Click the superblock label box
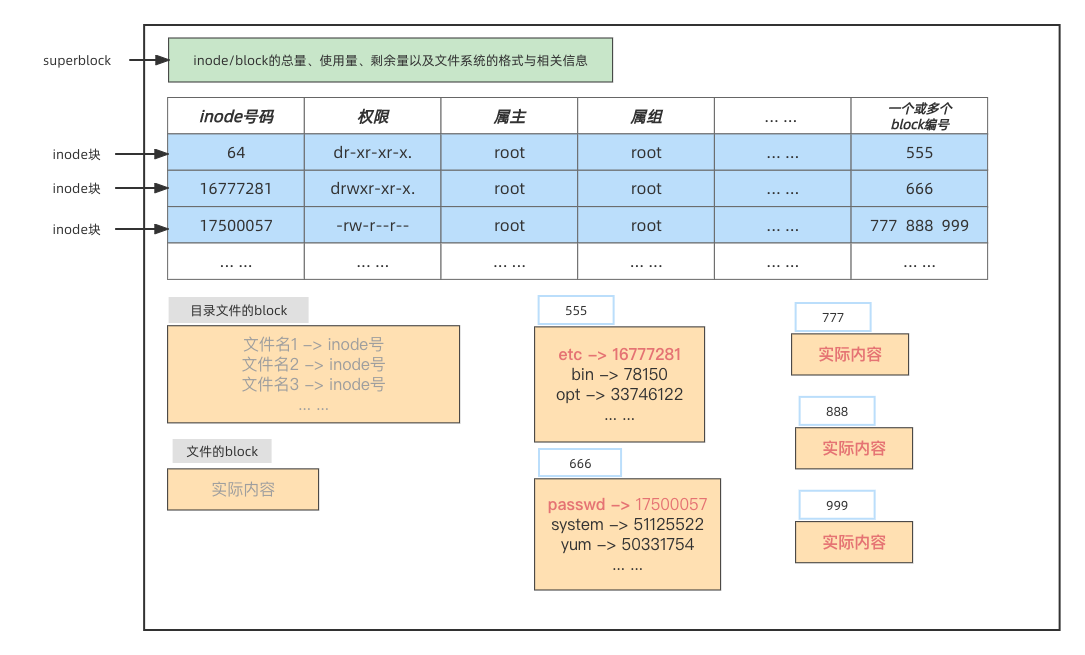The height and width of the screenshot is (655, 1085). (x=78, y=61)
